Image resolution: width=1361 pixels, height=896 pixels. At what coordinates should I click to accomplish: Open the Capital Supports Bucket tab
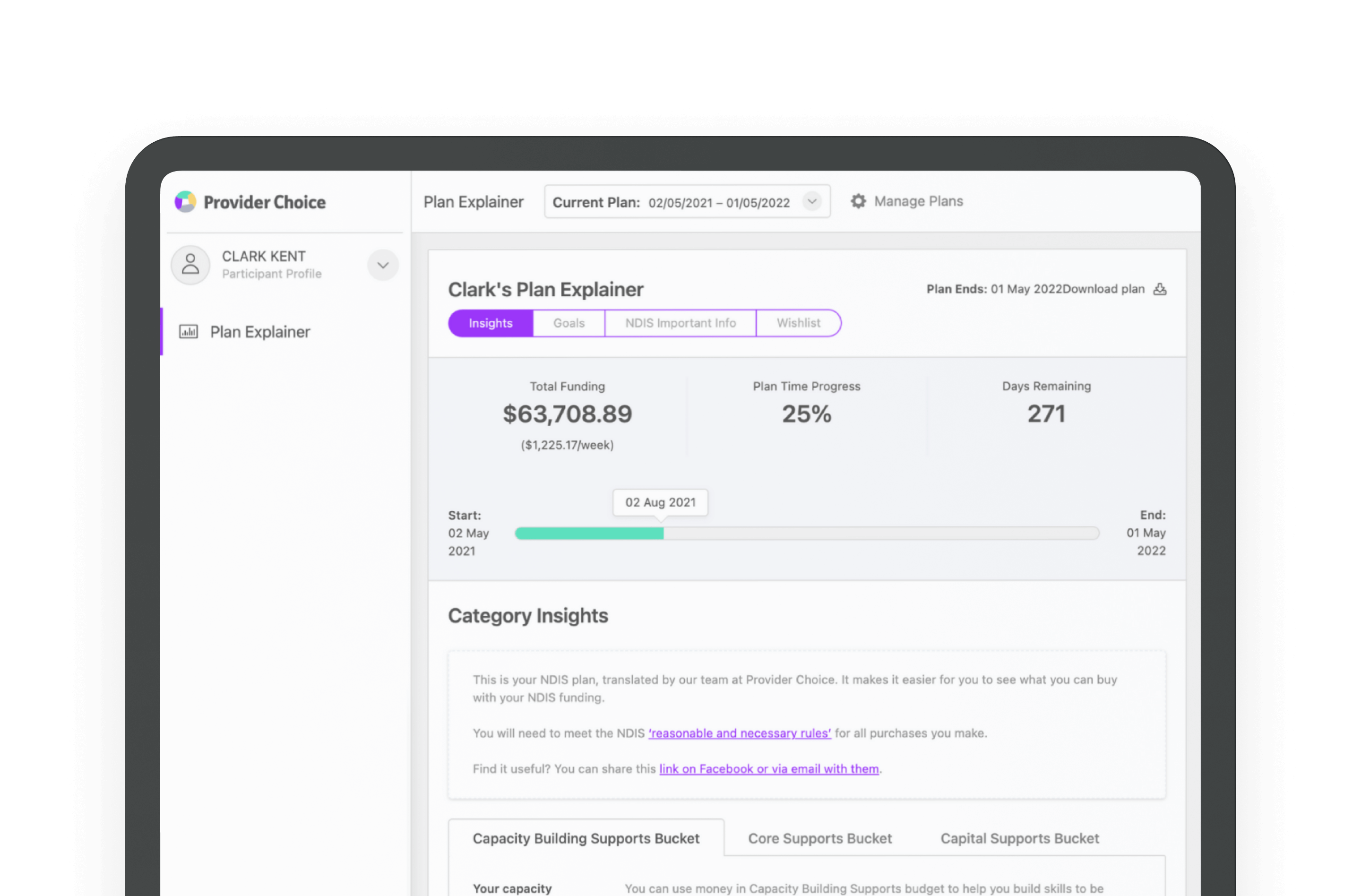click(x=1020, y=838)
